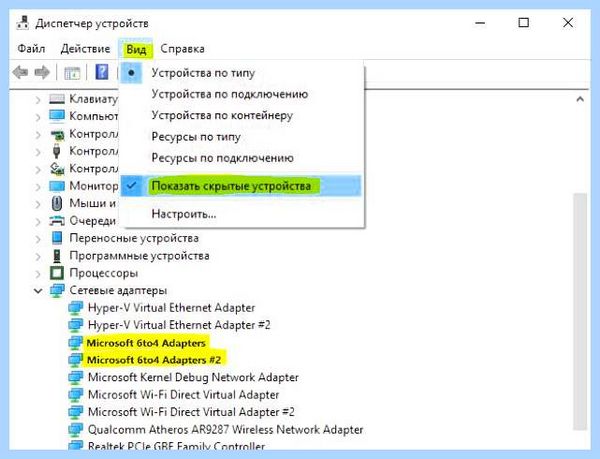
Task: Select the Программные устройства icon
Action: click(x=57, y=256)
